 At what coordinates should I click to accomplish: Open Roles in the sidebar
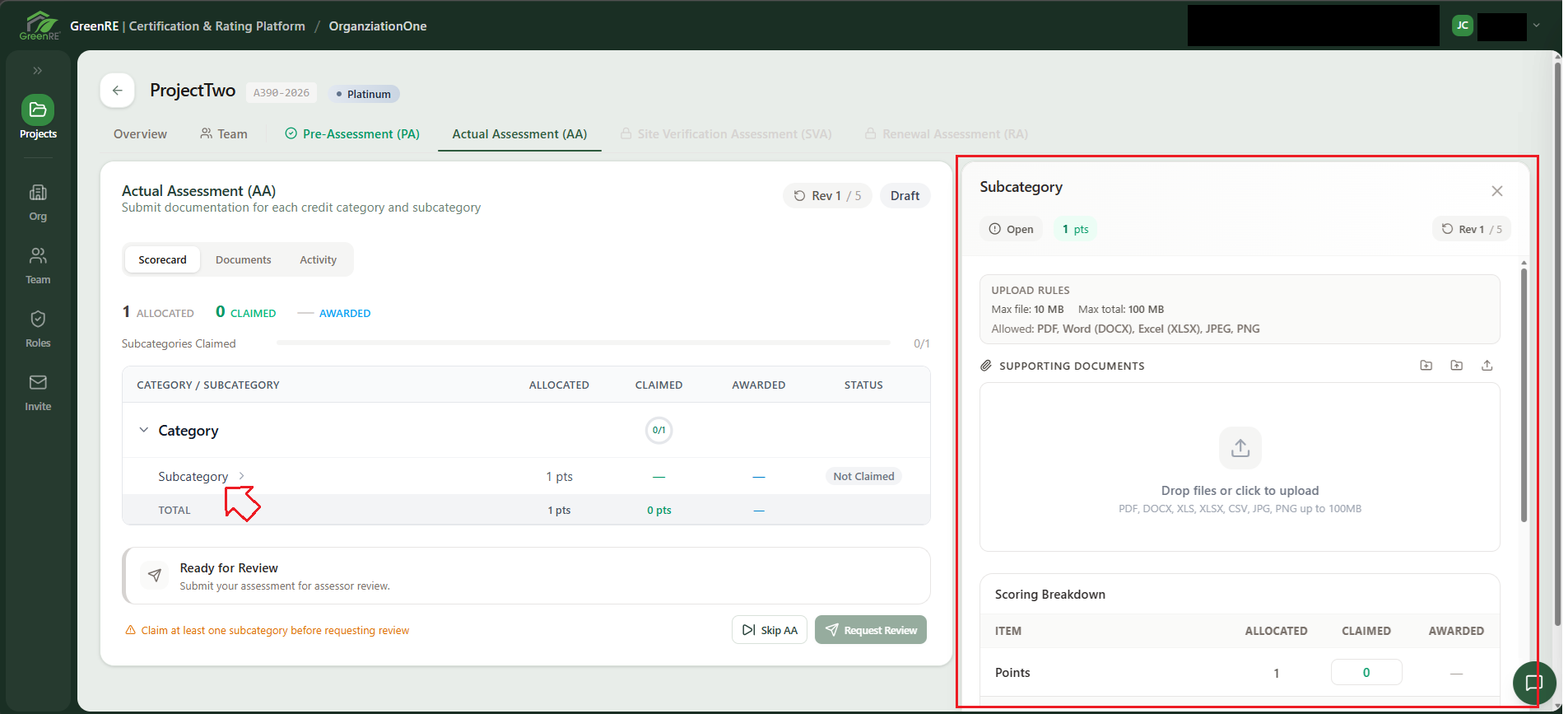38,329
